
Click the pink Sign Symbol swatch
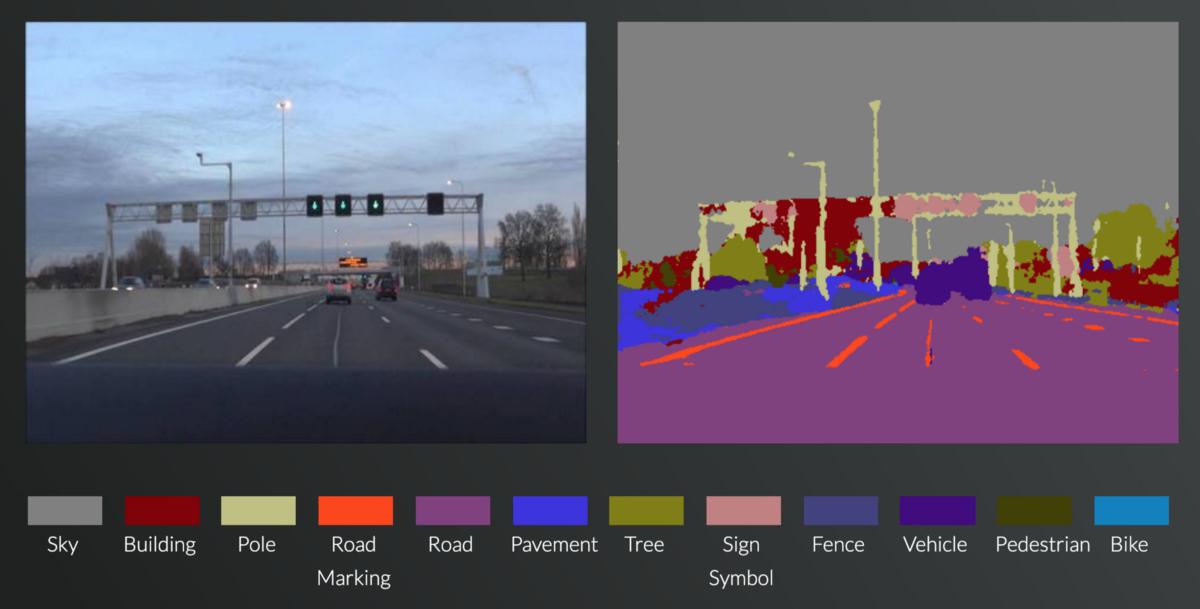tap(743, 511)
